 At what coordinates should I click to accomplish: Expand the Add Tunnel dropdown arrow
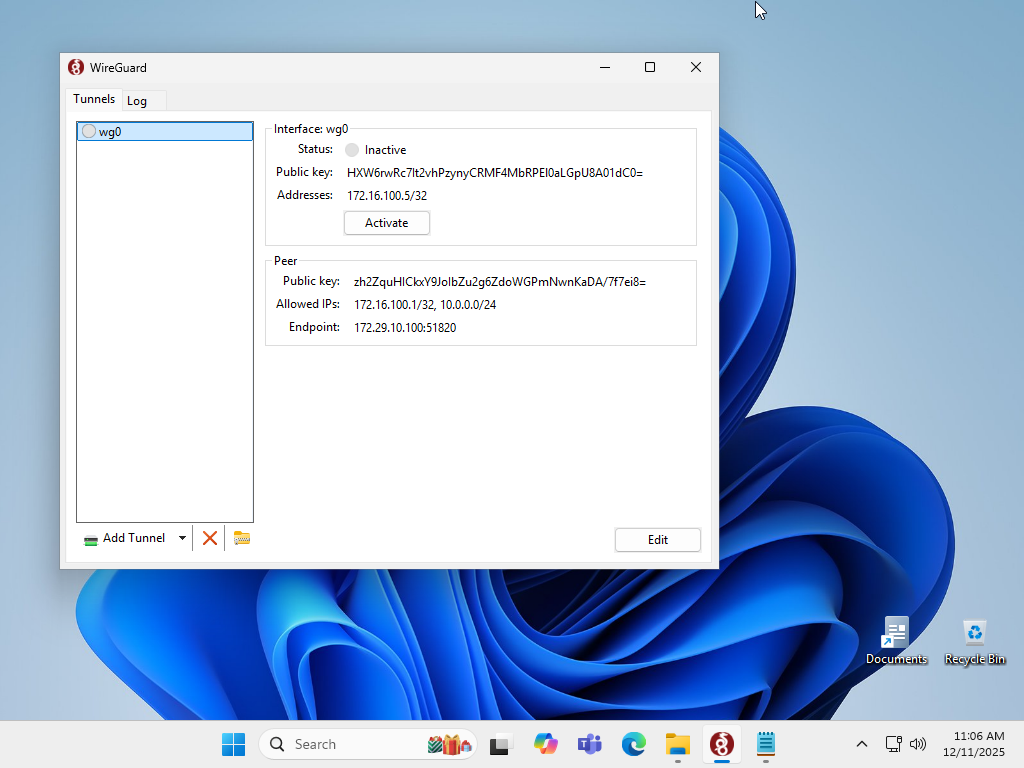(x=182, y=538)
